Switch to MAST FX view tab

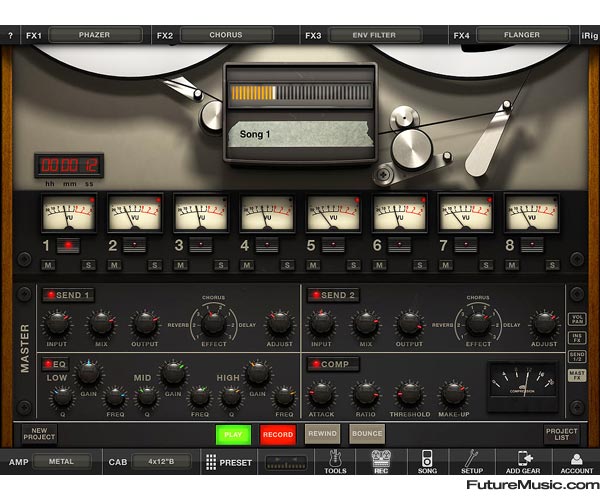tap(577, 375)
